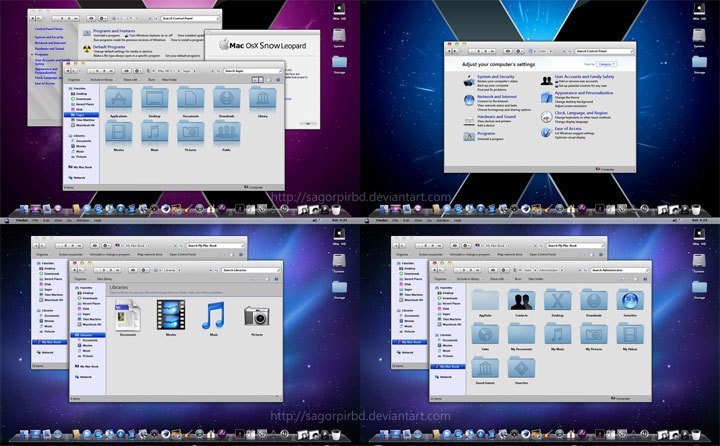Open Appearance and Personalization heading link
The width and height of the screenshot is (720, 446).
(x=584, y=93)
